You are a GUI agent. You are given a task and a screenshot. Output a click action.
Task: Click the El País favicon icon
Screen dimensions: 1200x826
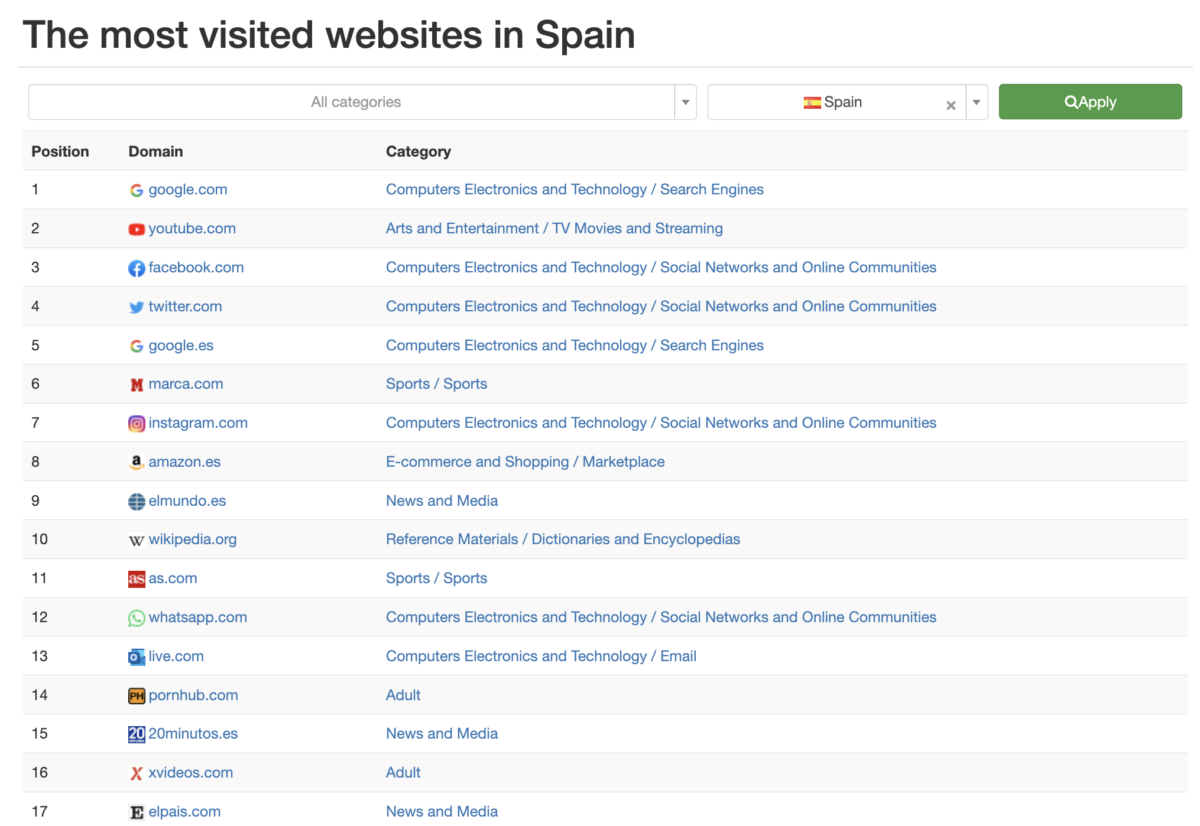[136, 812]
